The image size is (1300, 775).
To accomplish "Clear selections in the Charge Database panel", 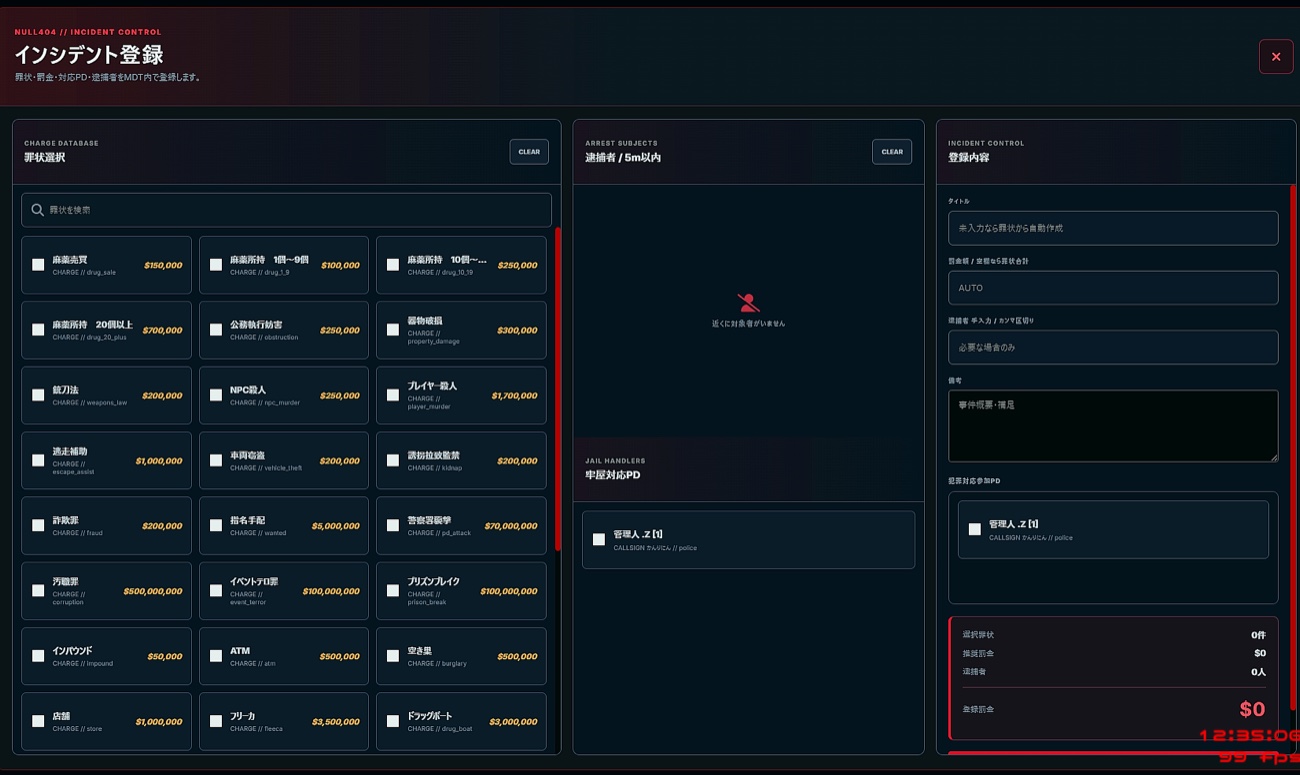I will point(529,152).
